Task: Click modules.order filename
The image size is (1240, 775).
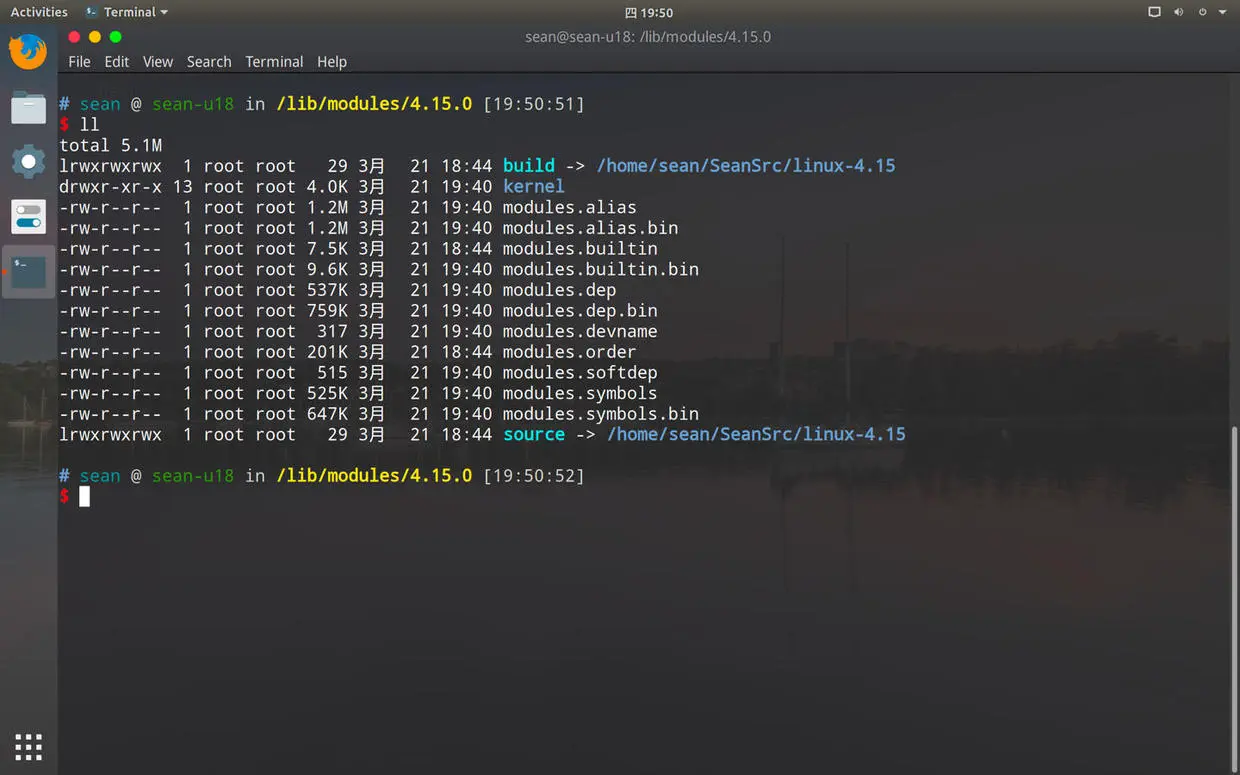Action: (570, 352)
